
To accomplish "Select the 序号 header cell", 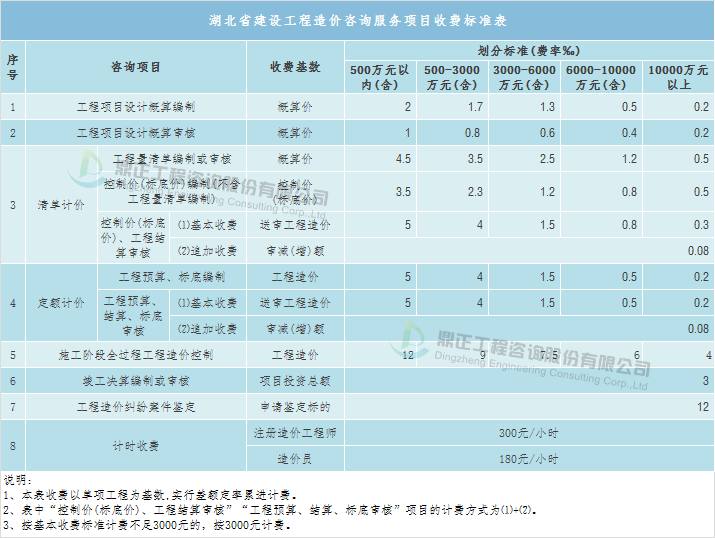I will tap(12, 67).
